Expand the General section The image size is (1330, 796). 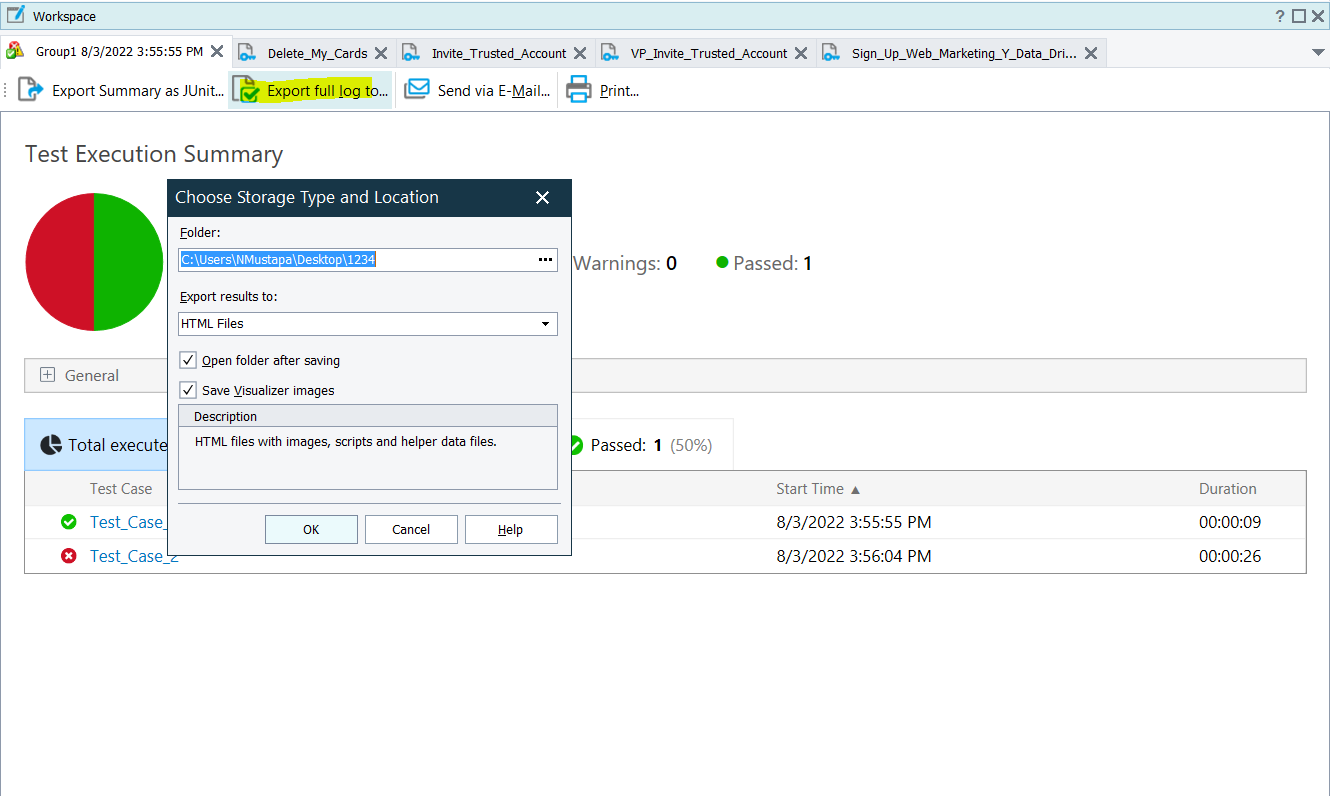click(x=47, y=375)
